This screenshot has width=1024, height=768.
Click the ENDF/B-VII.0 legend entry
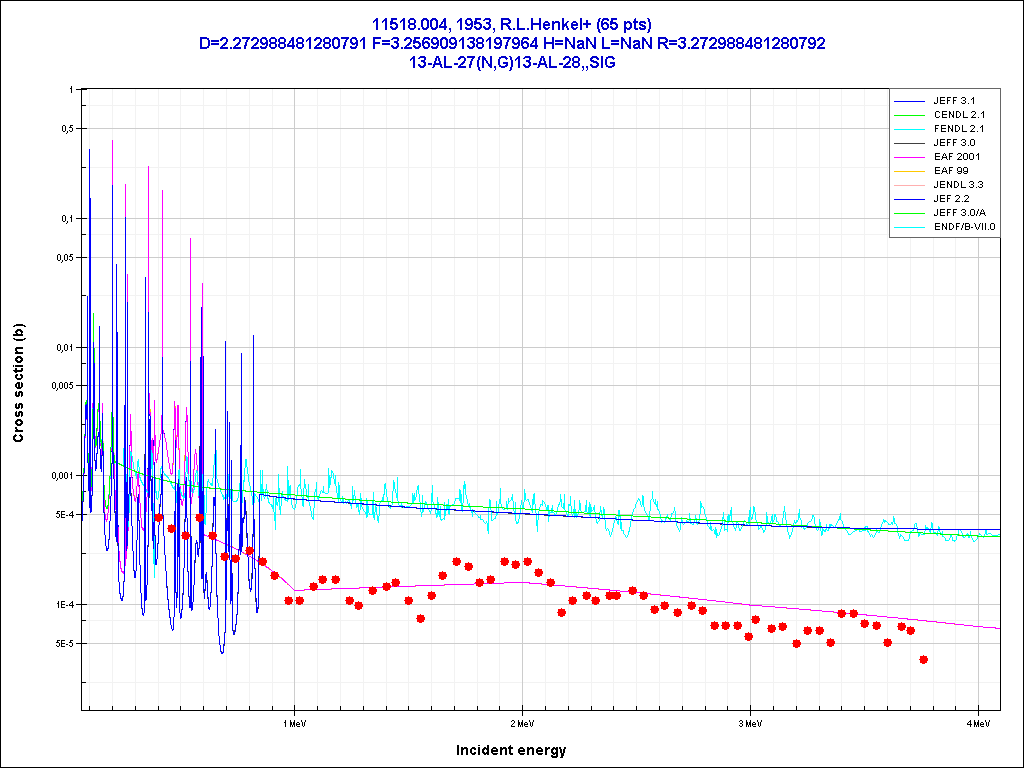click(x=960, y=227)
